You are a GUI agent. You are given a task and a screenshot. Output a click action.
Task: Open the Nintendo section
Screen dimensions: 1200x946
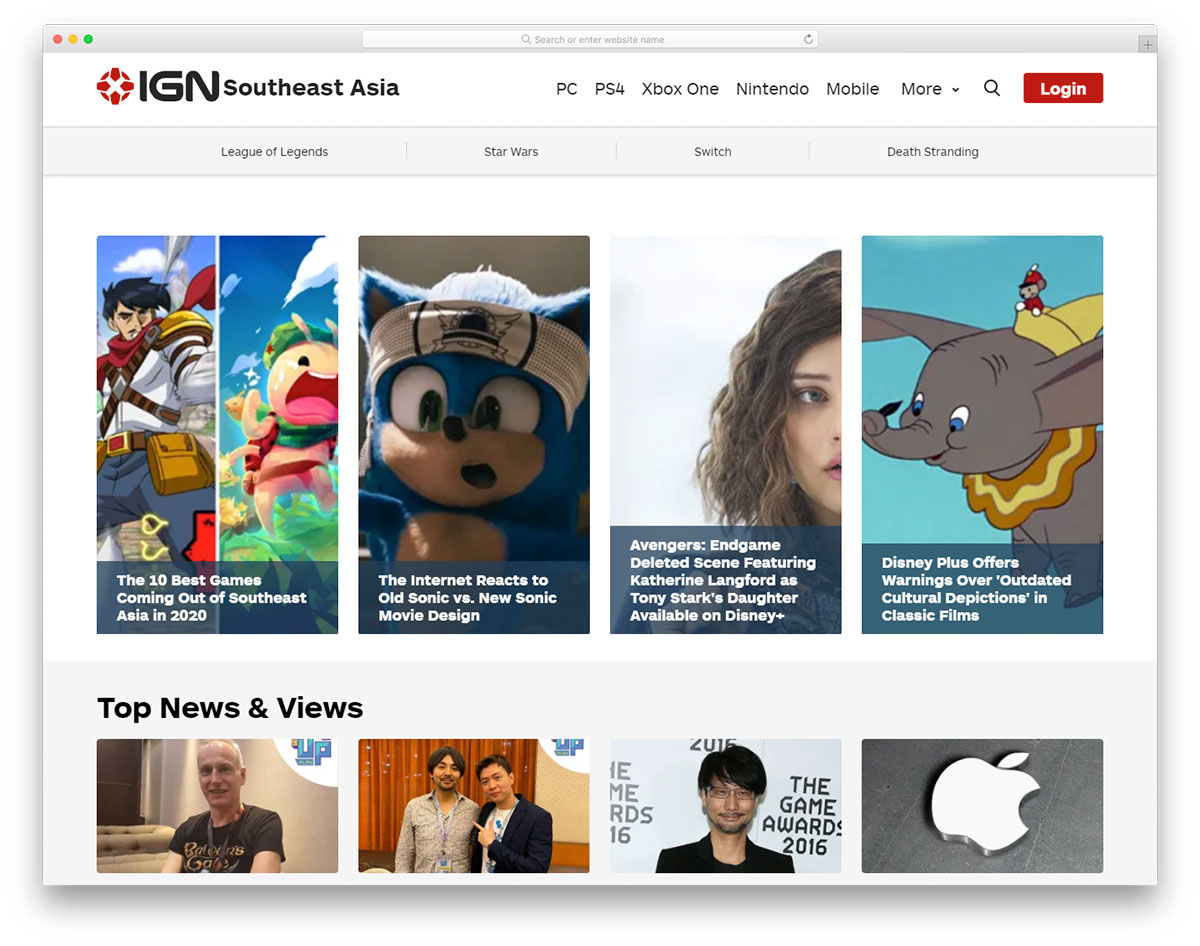pos(772,88)
